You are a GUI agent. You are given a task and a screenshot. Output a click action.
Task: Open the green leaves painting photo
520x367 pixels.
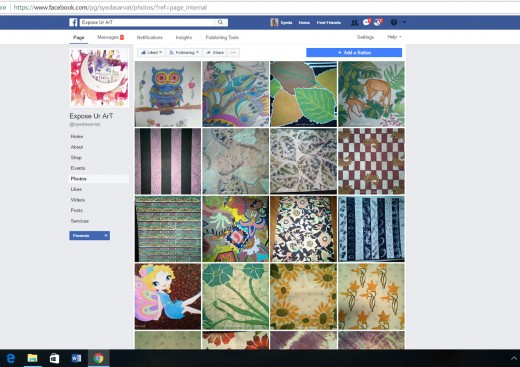[303, 94]
